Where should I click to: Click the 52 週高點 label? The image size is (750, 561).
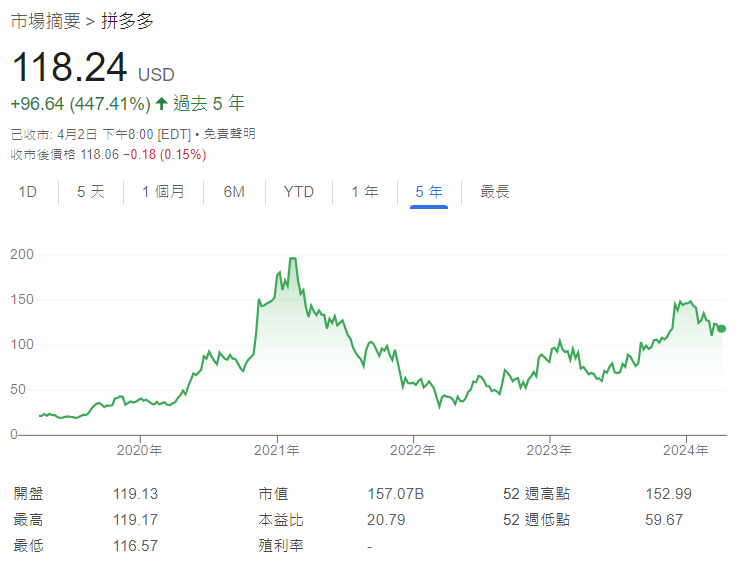pyautogui.click(x=536, y=494)
